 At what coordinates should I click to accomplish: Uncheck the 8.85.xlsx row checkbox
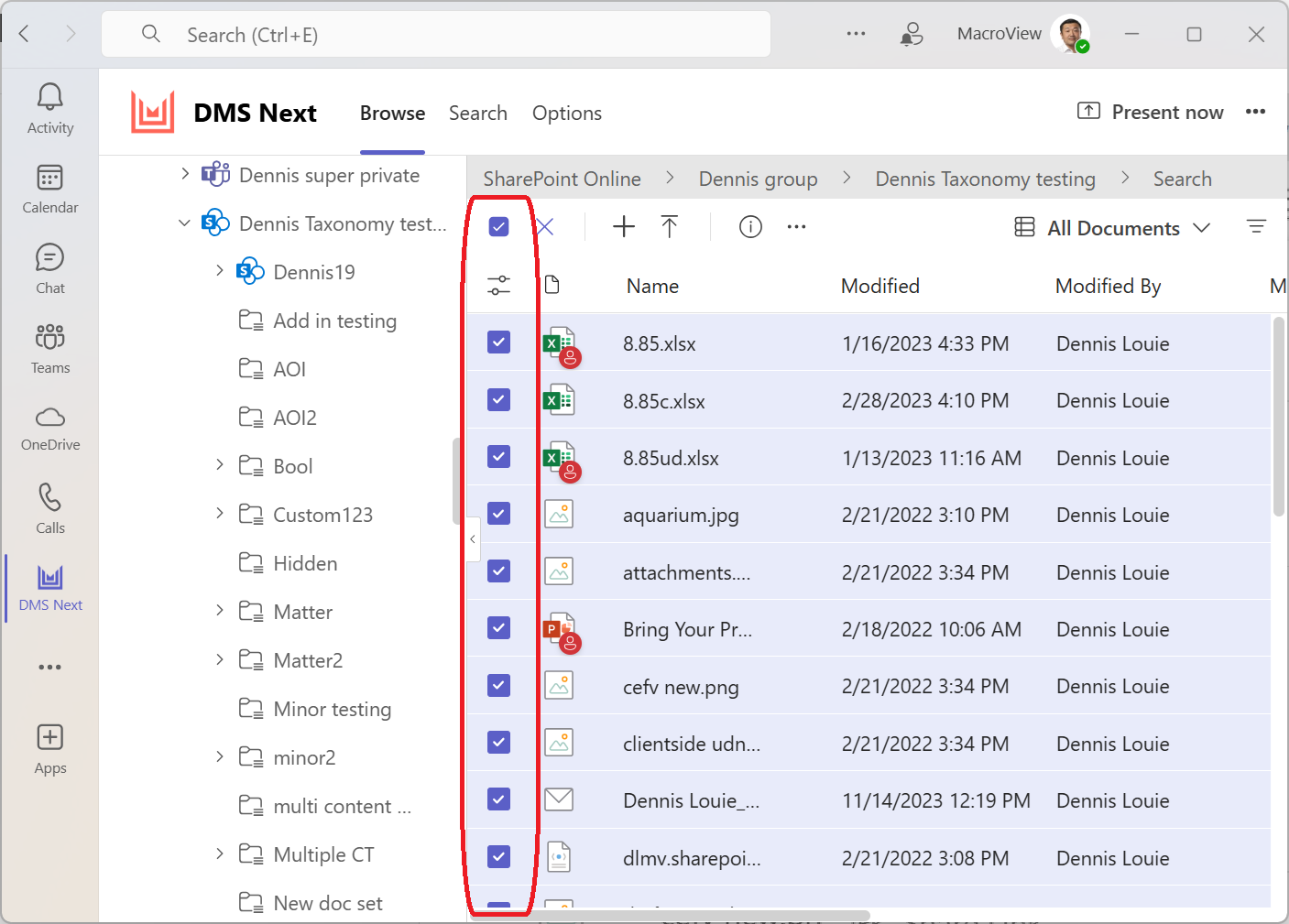[498, 342]
